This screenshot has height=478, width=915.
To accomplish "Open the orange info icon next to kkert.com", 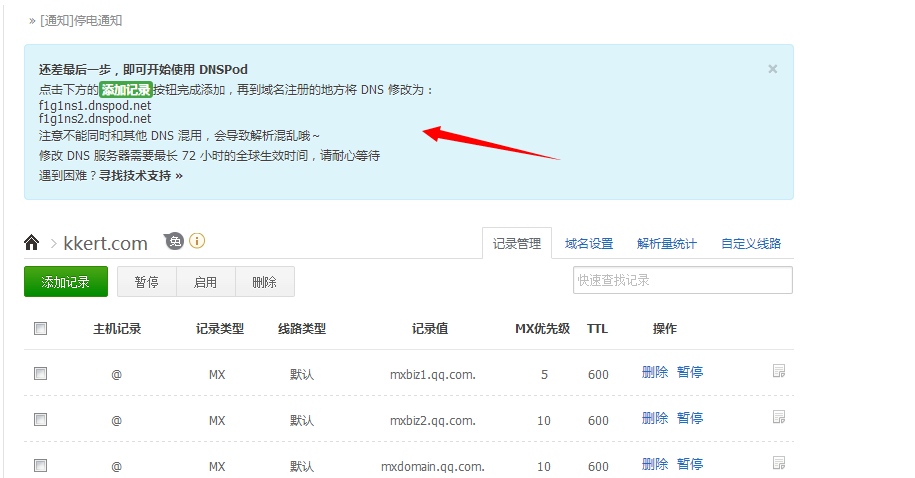I will click(x=197, y=240).
